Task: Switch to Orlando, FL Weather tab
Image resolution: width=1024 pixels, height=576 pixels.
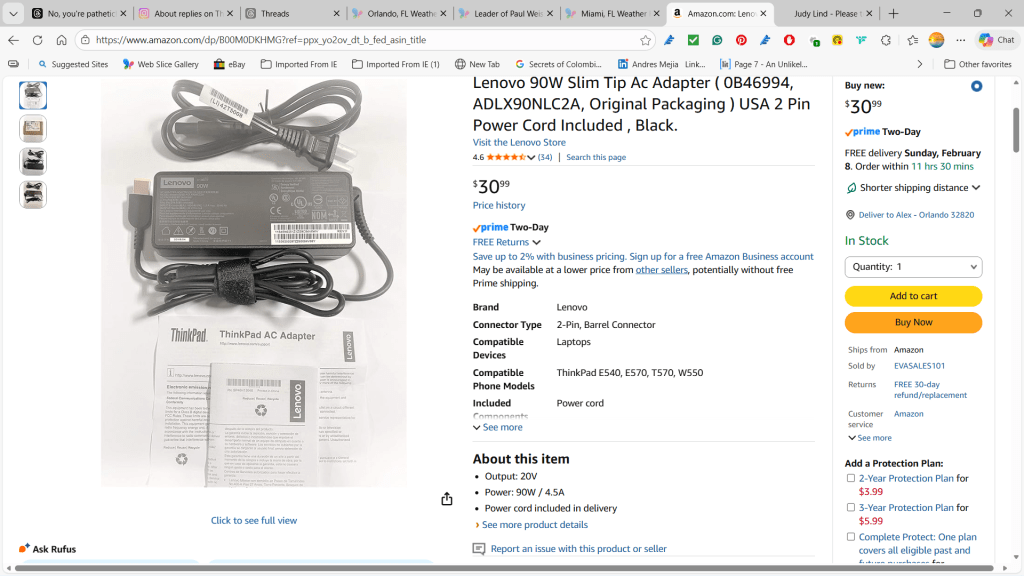Action: pyautogui.click(x=398, y=13)
